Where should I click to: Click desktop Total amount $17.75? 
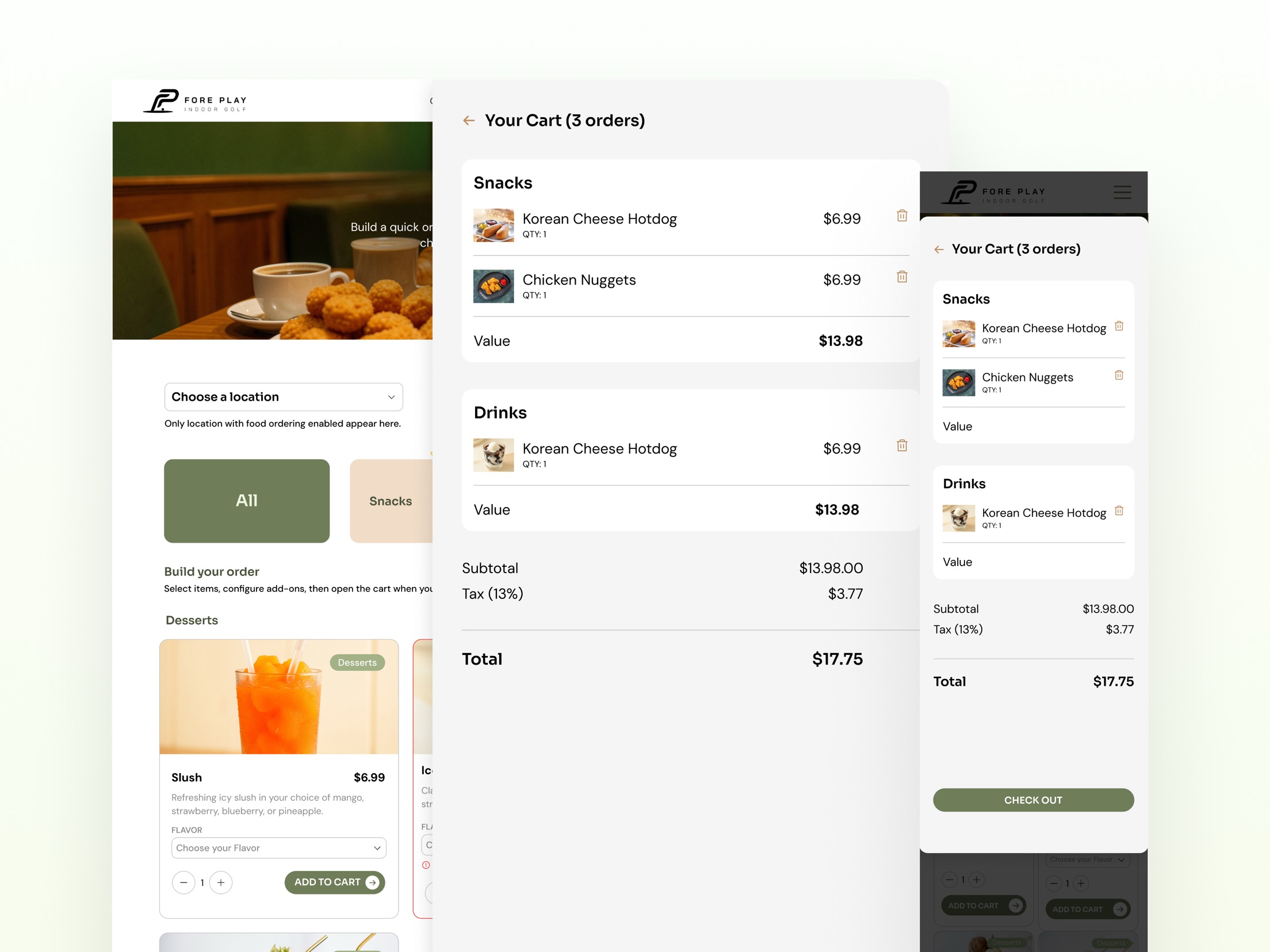click(x=837, y=659)
